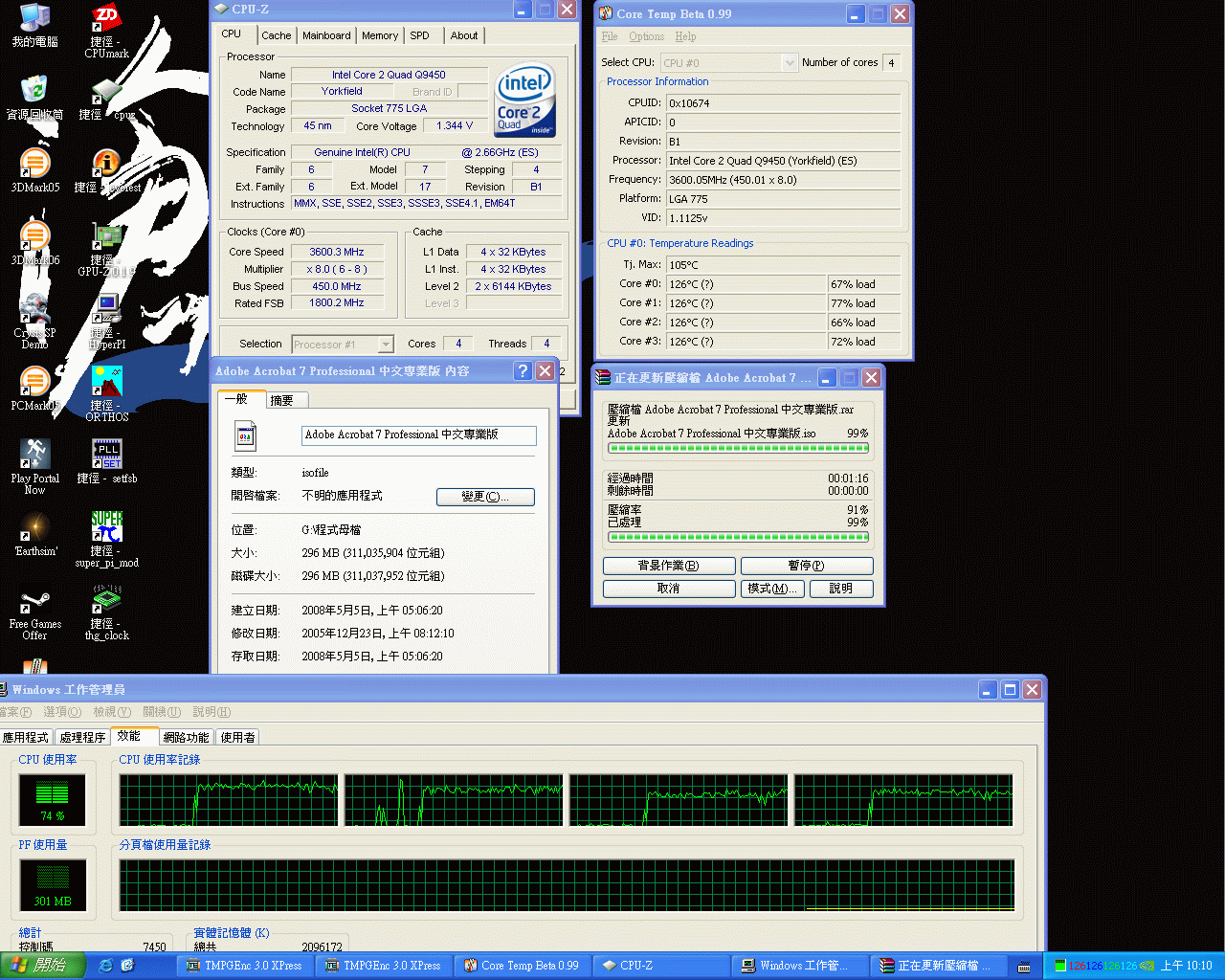Screen dimensions: 1225x980
Task: Click the CPU 使用率 gauge showing 74 %
Action: coord(53,799)
